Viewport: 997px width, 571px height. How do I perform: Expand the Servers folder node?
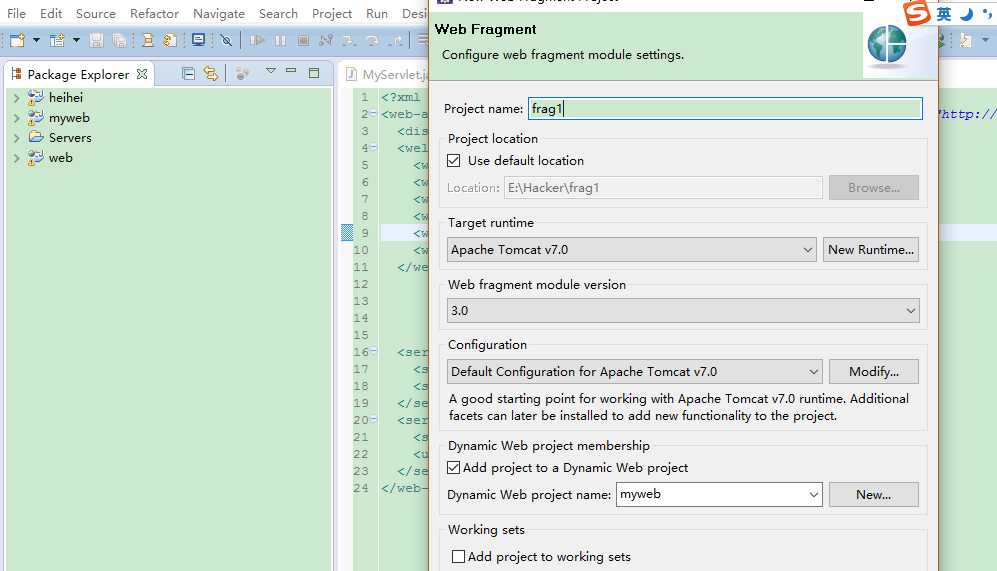coord(17,138)
